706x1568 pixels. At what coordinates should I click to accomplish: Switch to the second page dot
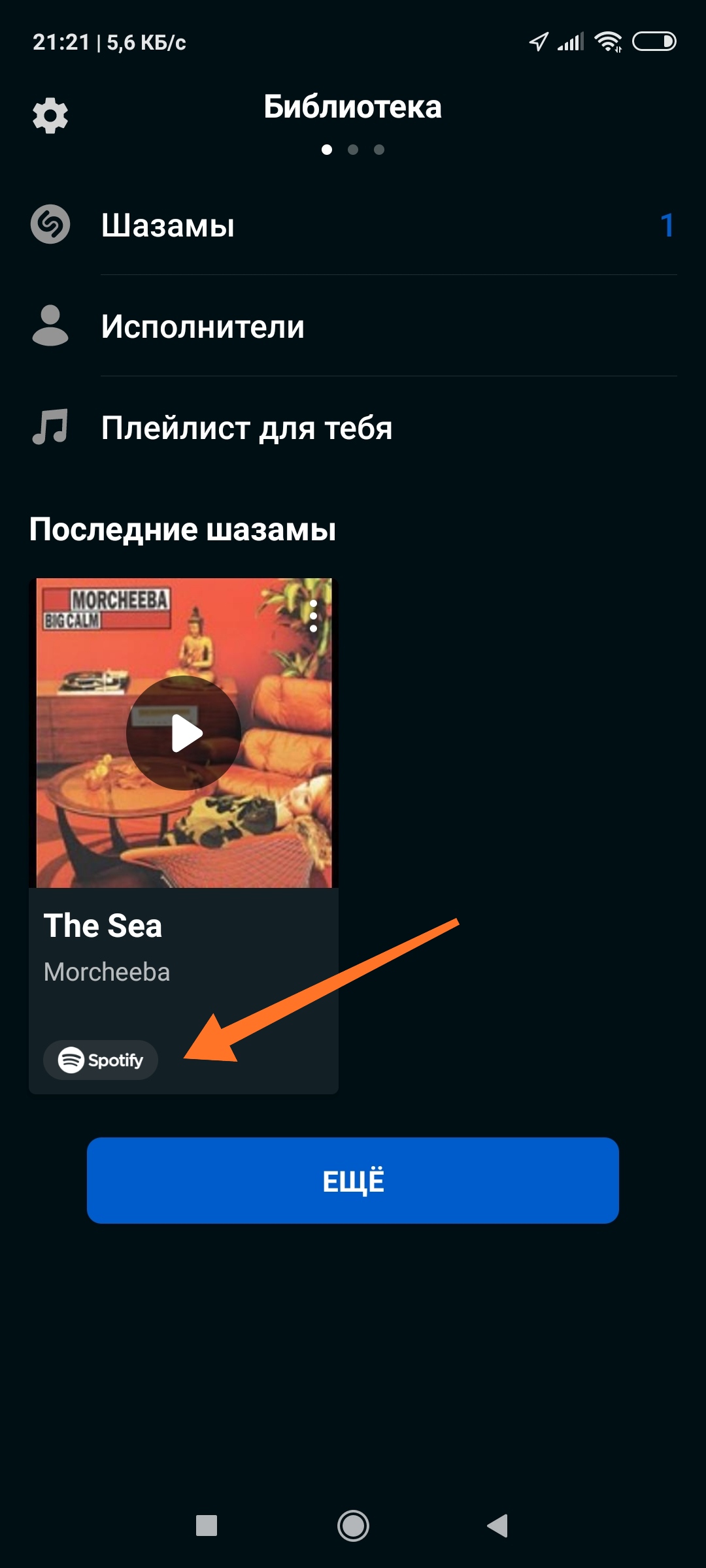pyautogui.click(x=353, y=150)
